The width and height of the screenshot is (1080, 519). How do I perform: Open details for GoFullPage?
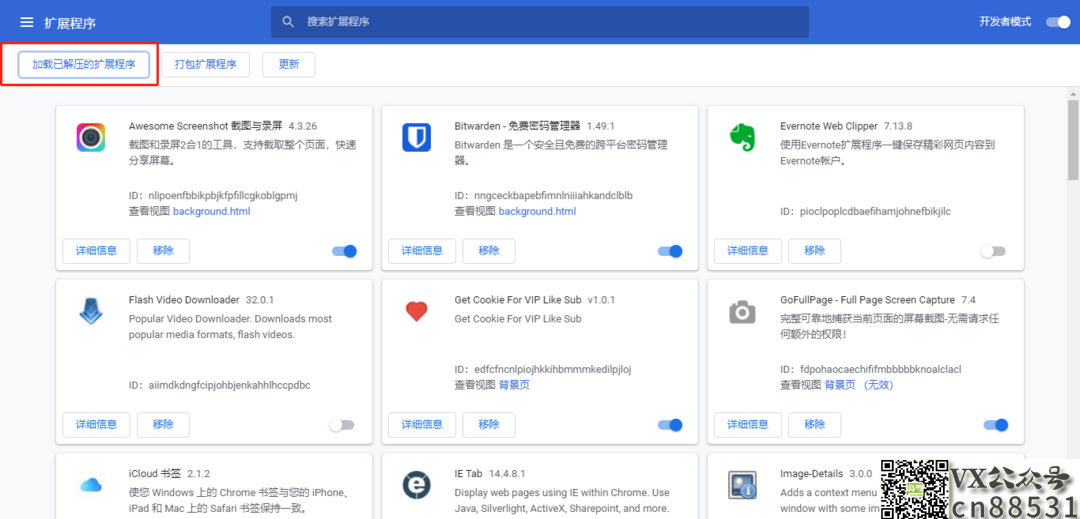(748, 425)
